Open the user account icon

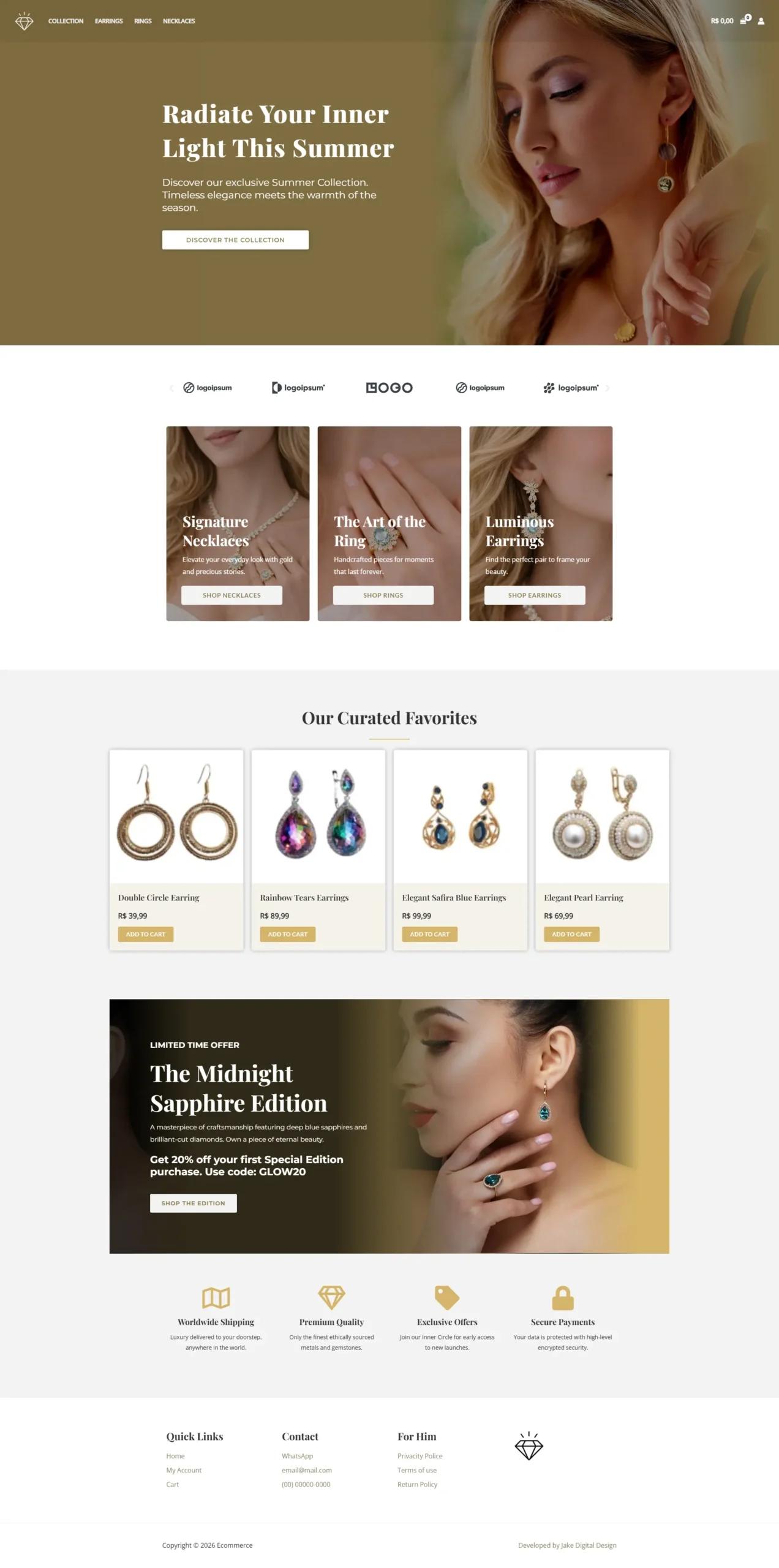pos(761,21)
